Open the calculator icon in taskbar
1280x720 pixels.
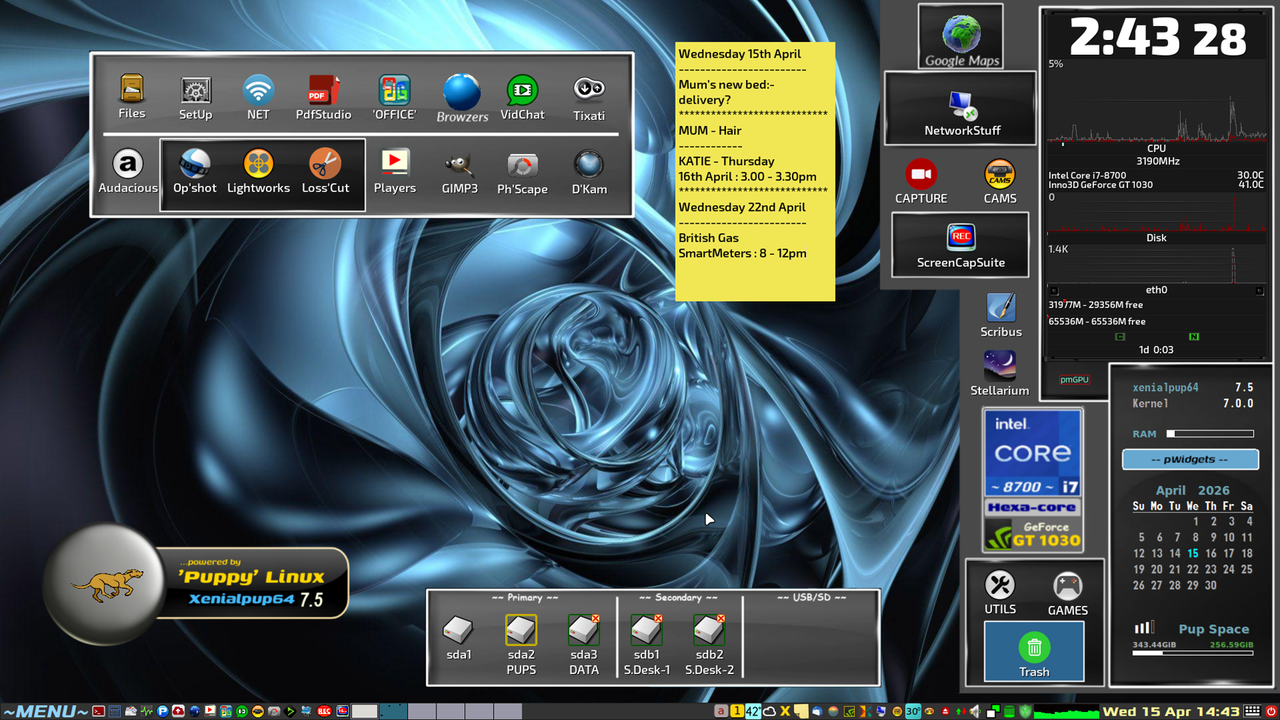click(114, 711)
